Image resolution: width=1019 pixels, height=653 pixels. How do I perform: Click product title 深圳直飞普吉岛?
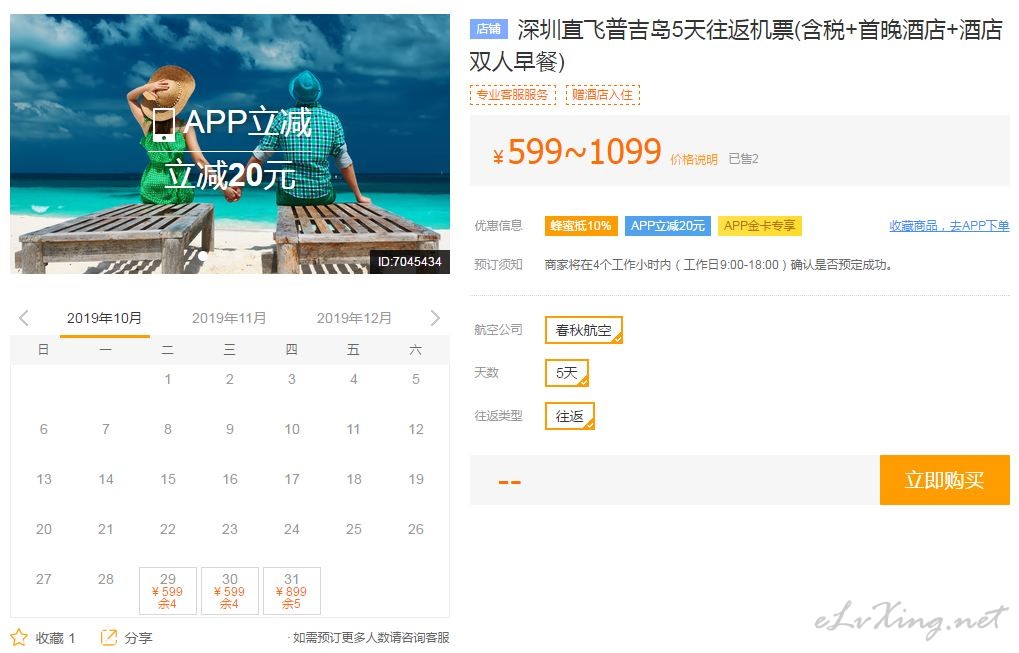(x=736, y=45)
